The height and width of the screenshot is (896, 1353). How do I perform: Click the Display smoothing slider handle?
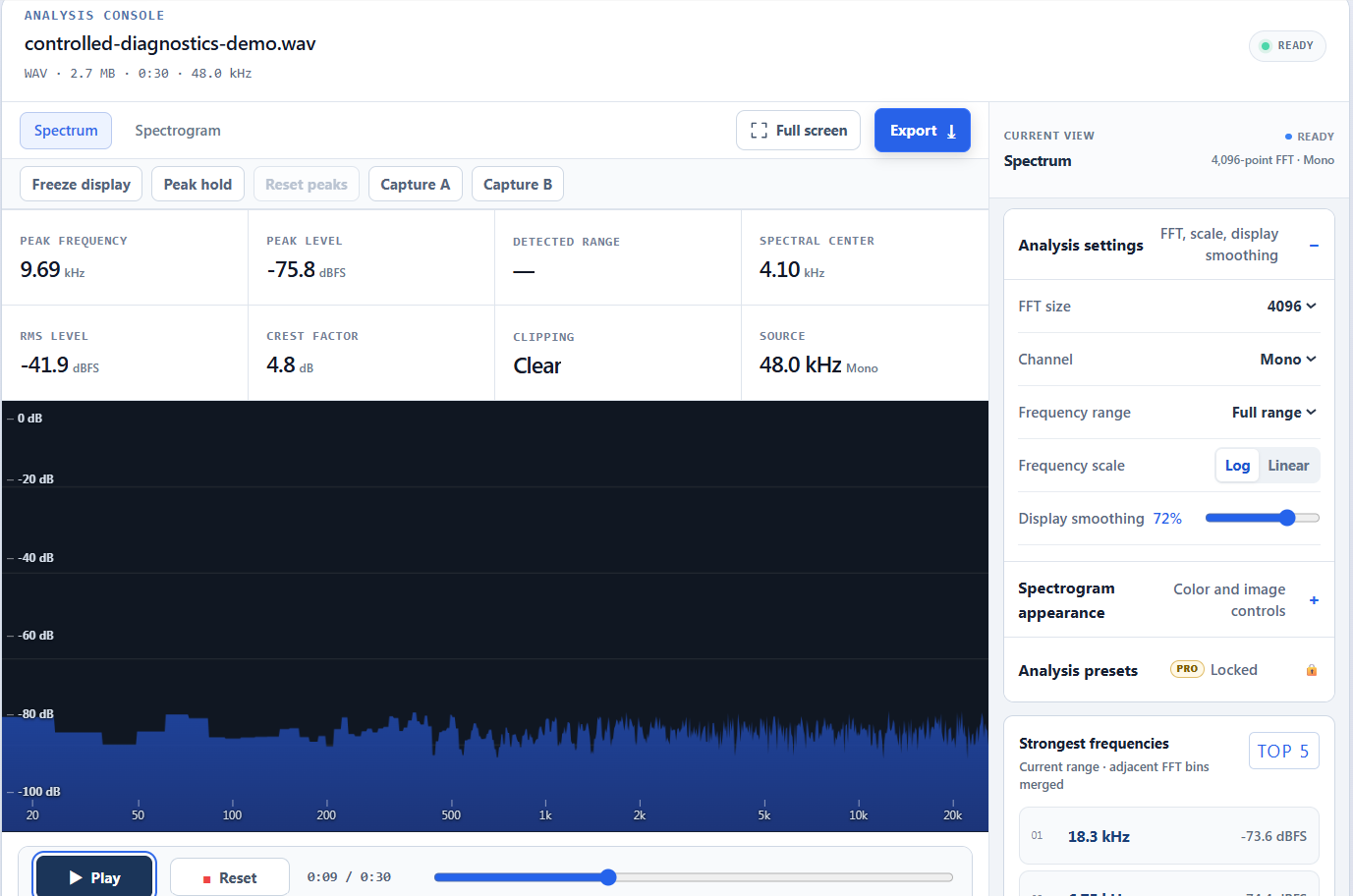click(1287, 518)
